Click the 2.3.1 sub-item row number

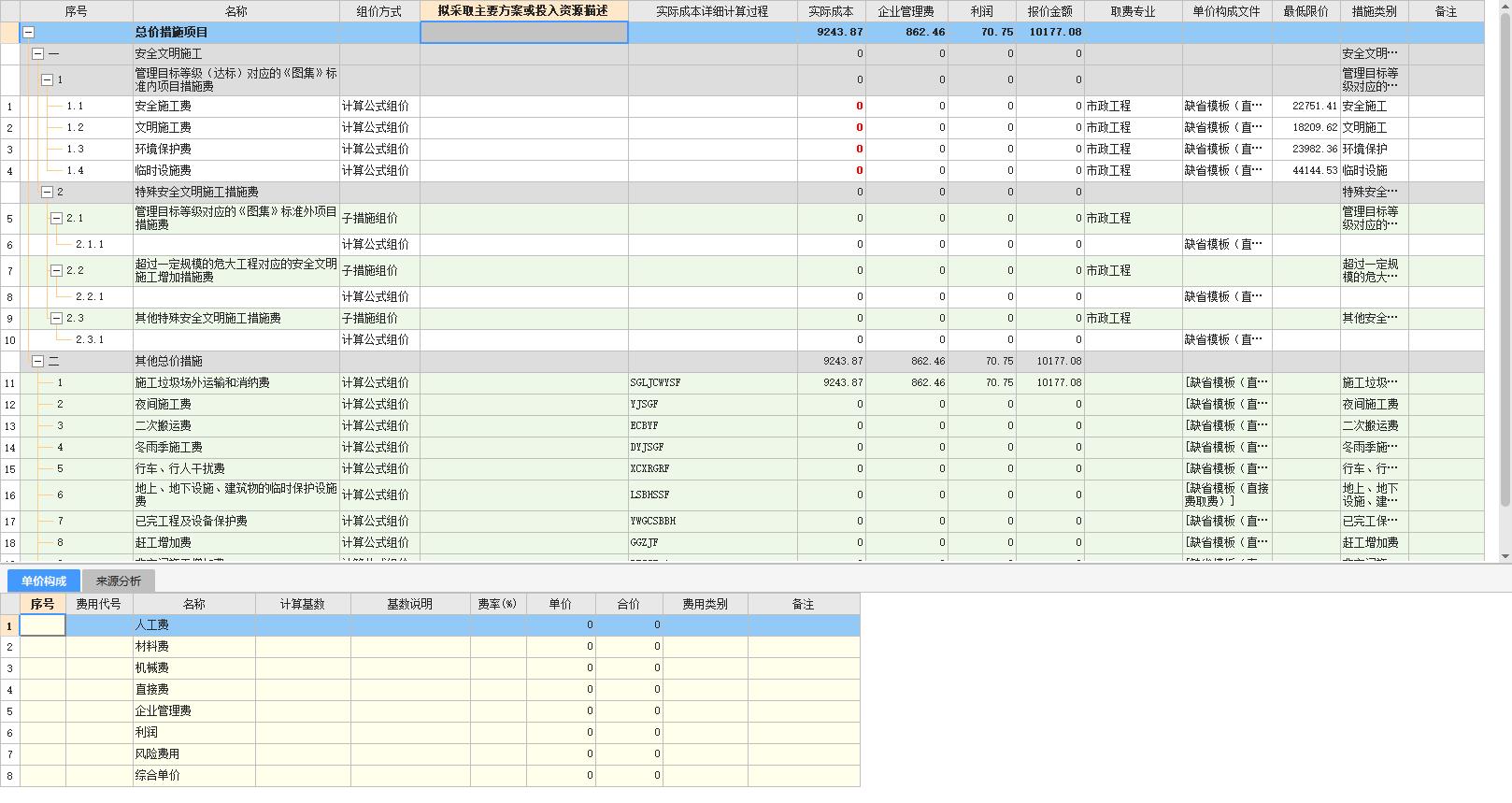(90, 340)
